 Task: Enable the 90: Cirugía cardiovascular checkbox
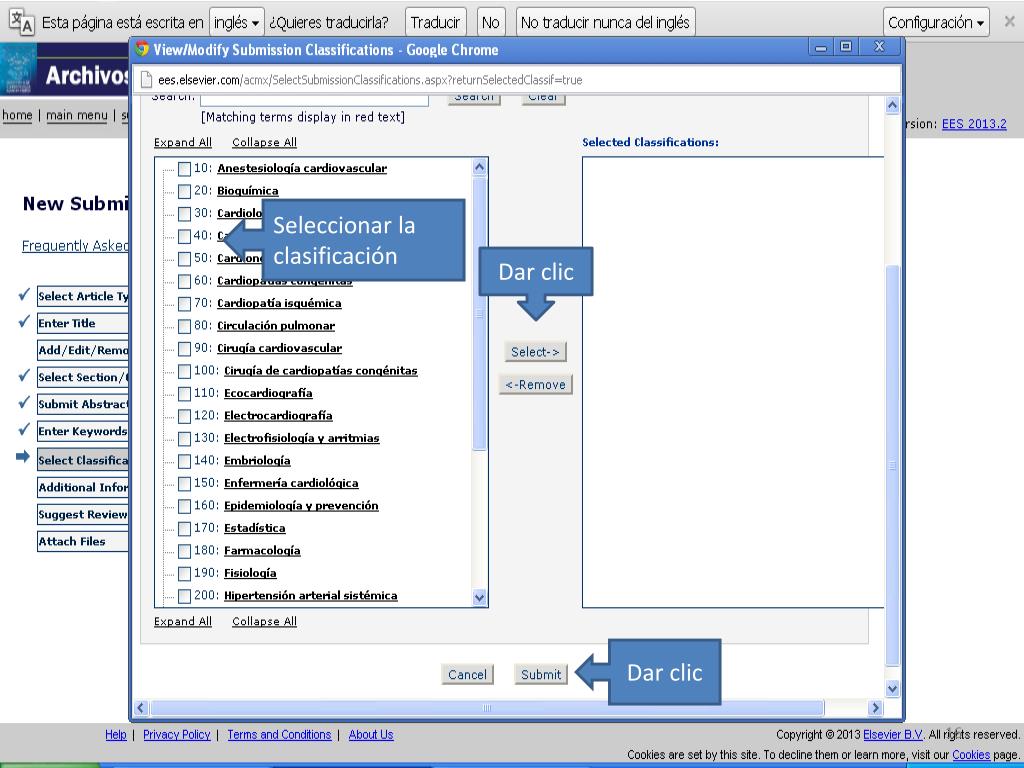coord(184,349)
